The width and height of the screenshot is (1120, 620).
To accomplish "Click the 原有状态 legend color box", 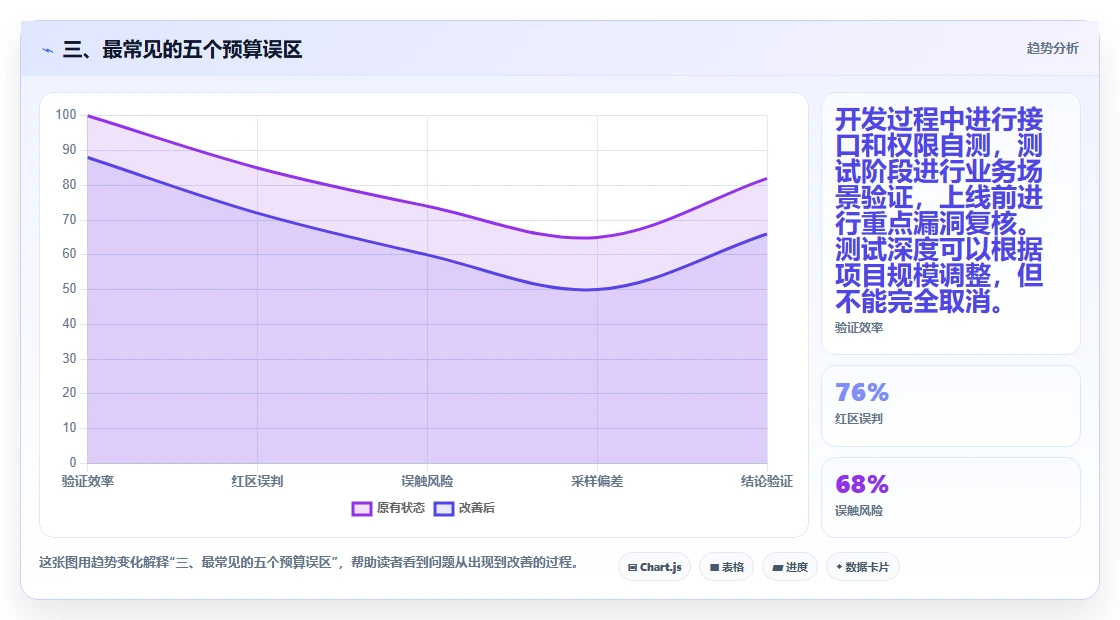I will [361, 509].
